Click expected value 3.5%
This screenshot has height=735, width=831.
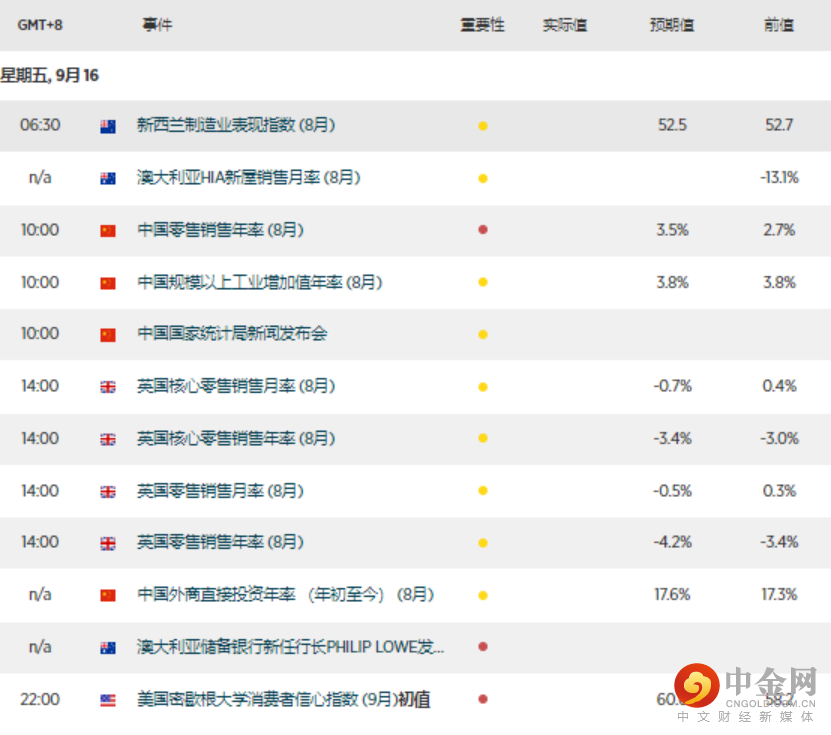coord(672,230)
